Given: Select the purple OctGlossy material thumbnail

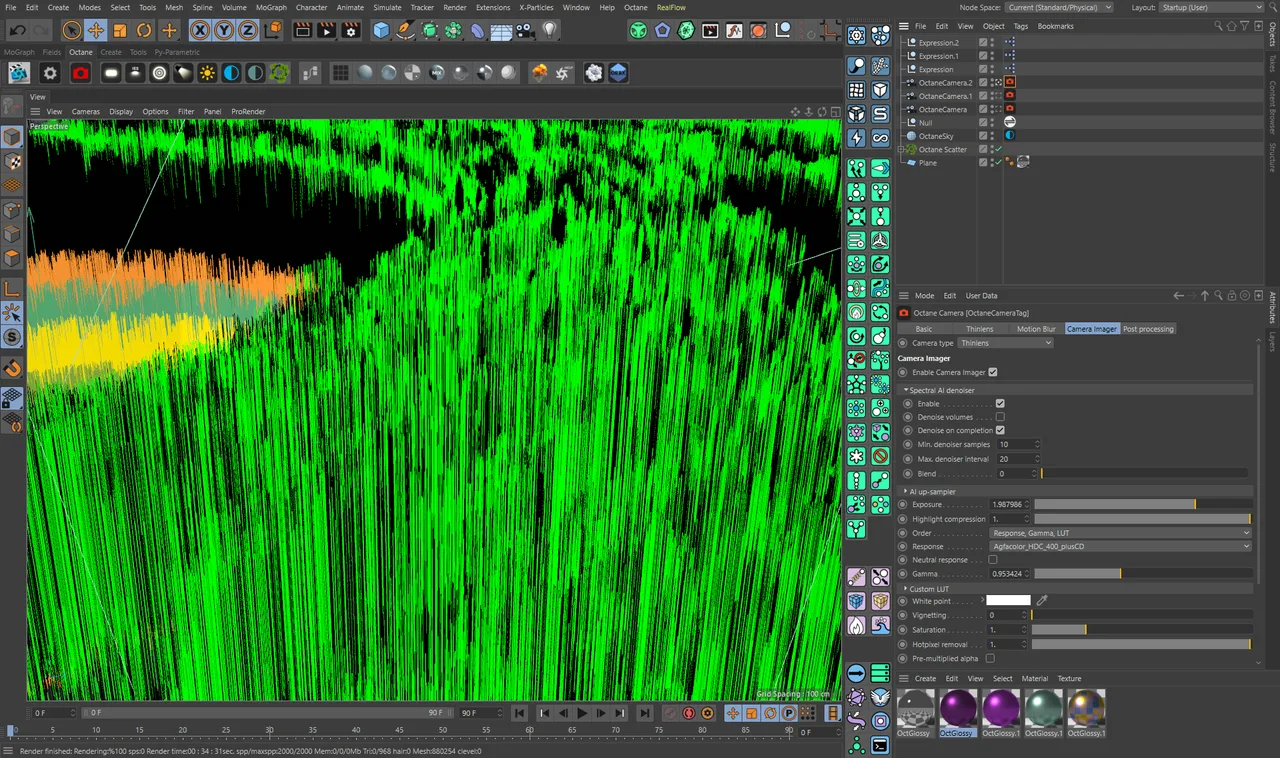Looking at the screenshot, I should tap(957, 708).
